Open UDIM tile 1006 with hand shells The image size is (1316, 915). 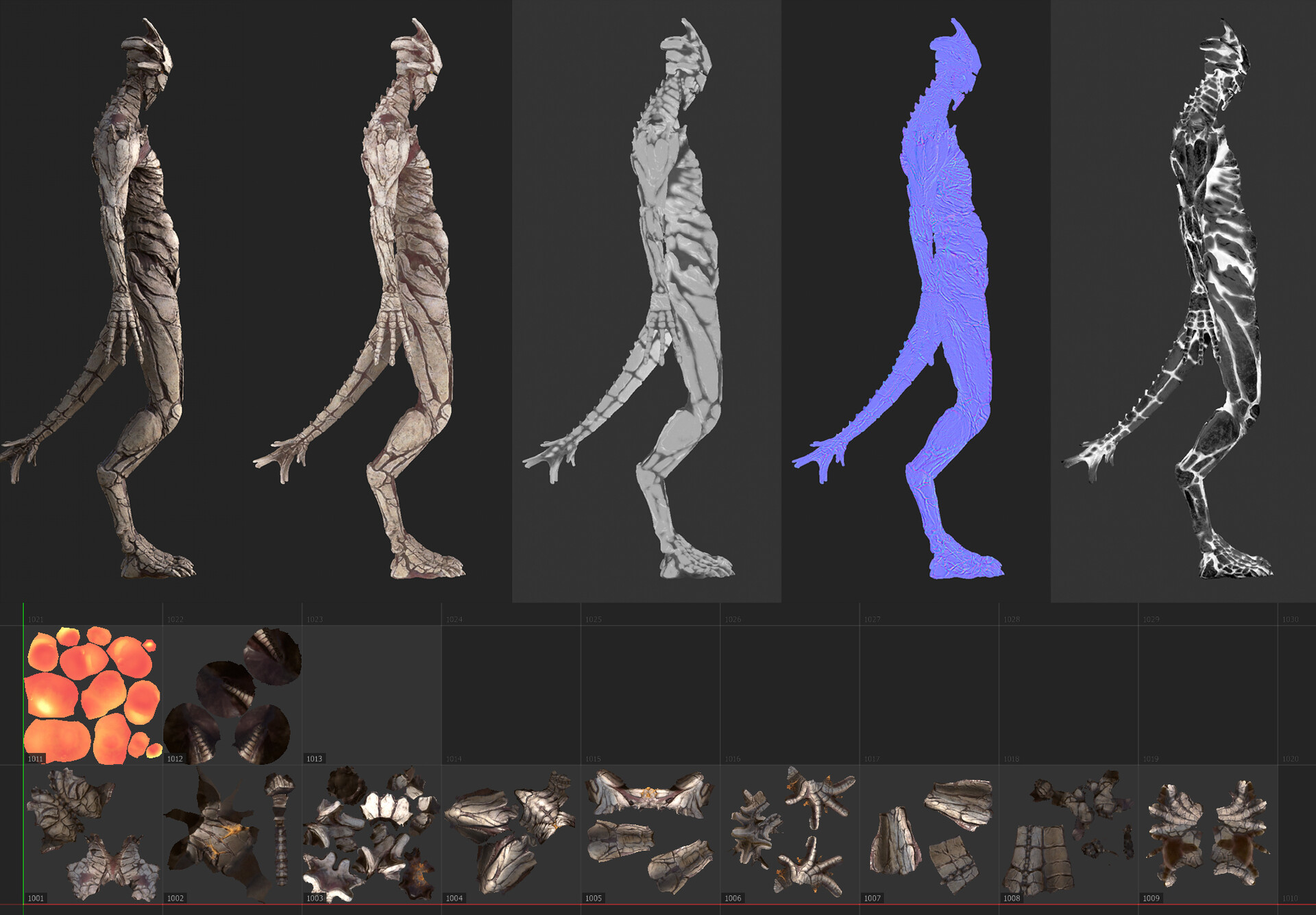click(x=790, y=834)
